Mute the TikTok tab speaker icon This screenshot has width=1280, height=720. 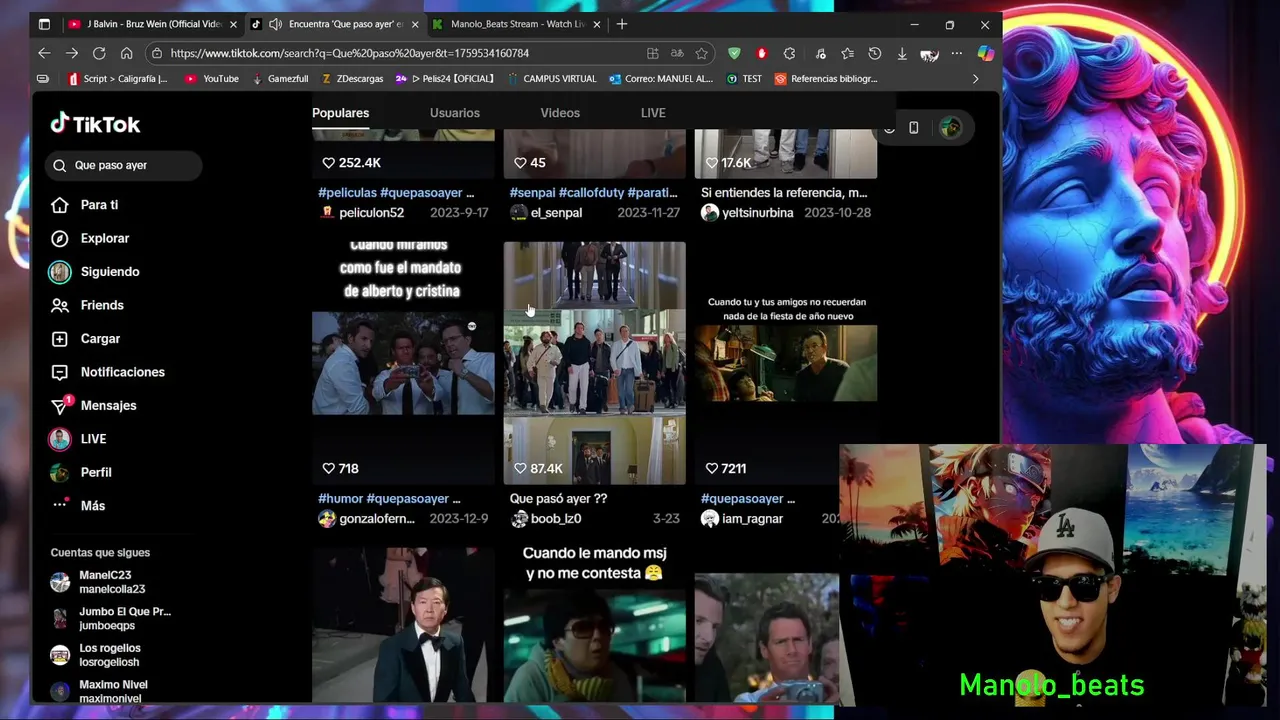(275, 24)
